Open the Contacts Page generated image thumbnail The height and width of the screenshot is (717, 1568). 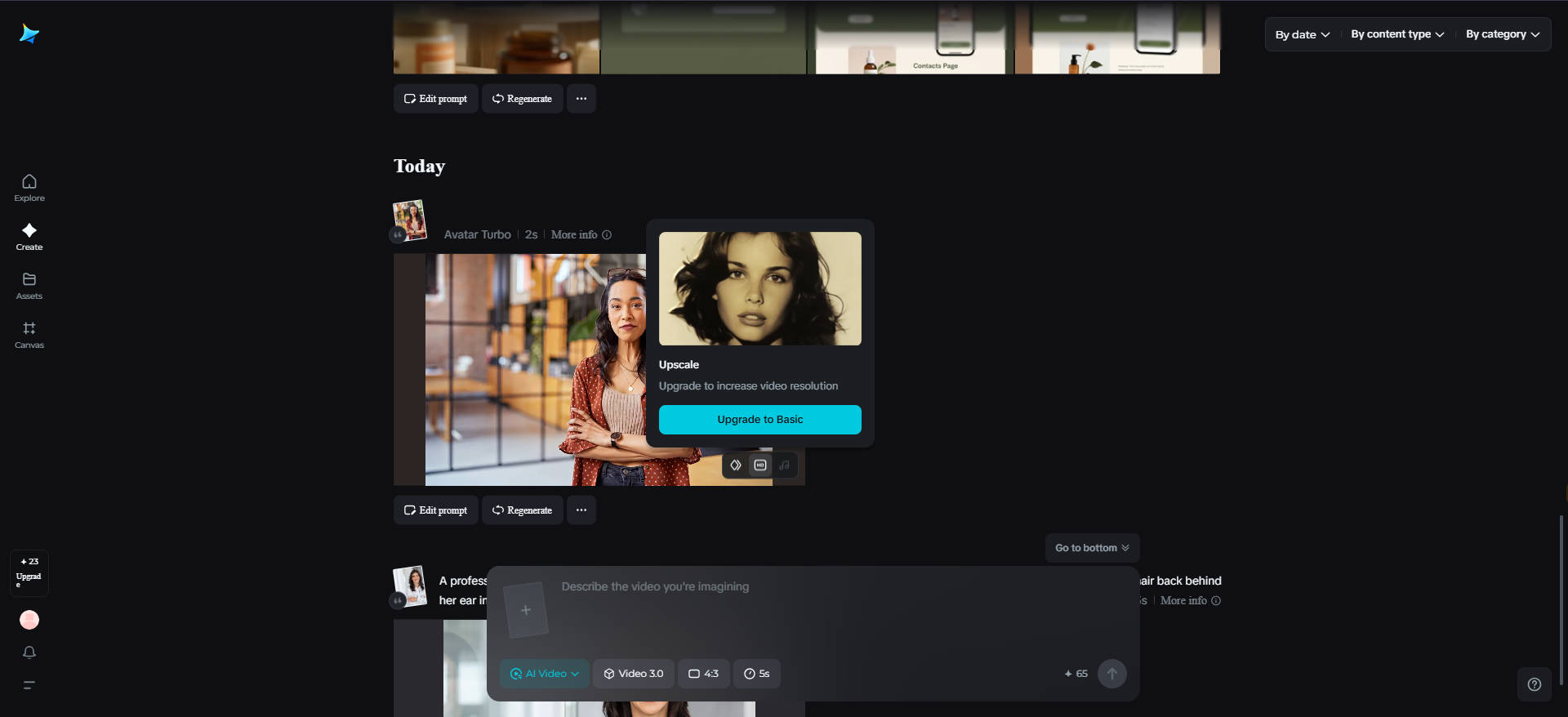click(911, 38)
